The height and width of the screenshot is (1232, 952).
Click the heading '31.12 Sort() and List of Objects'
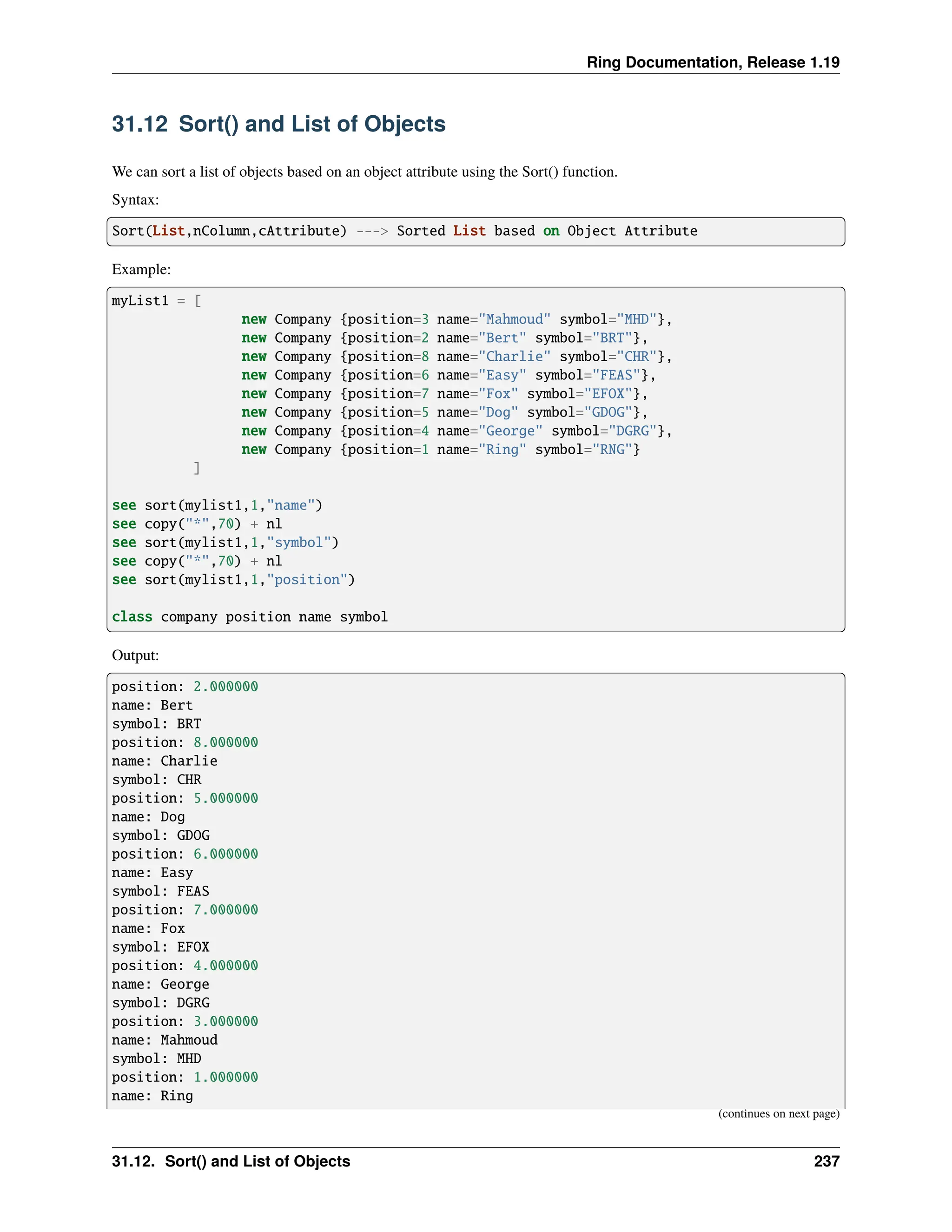click(x=278, y=124)
